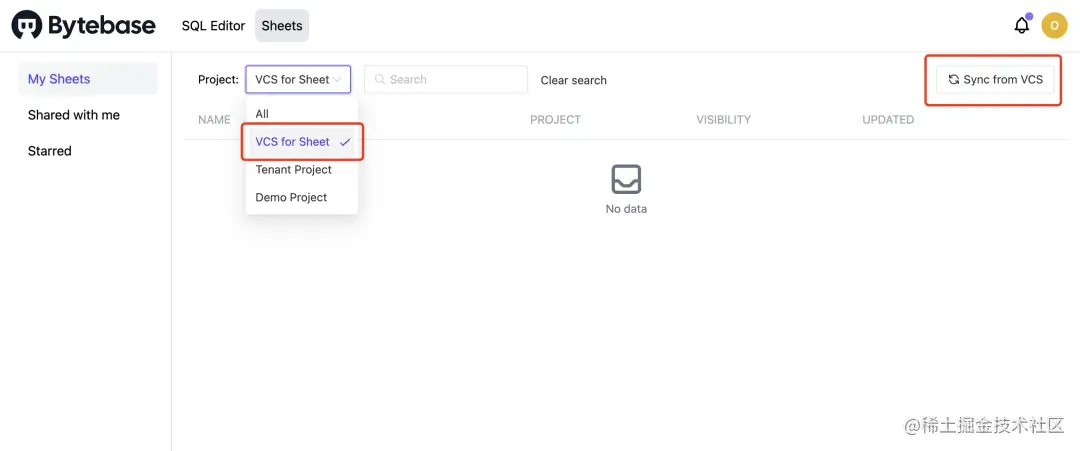1080x451 pixels.
Task: Click Clear search
Action: (574, 80)
